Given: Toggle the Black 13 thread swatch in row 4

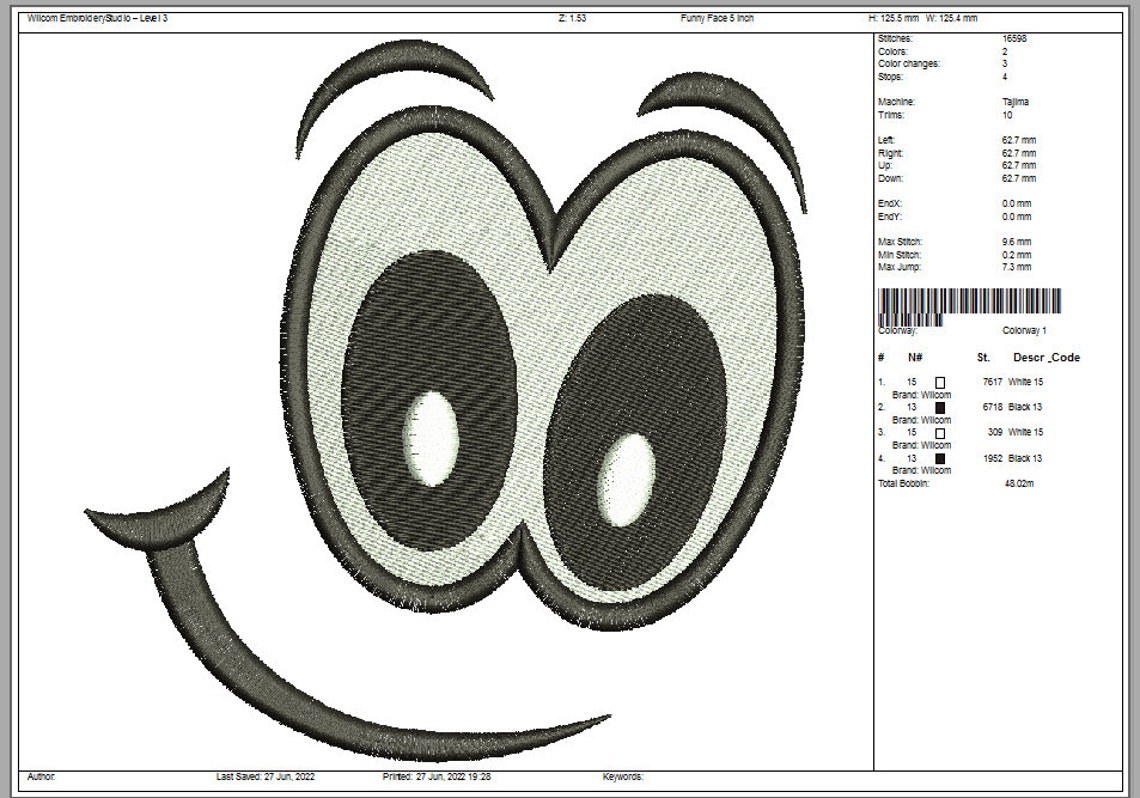Looking at the screenshot, I should click(x=938, y=458).
